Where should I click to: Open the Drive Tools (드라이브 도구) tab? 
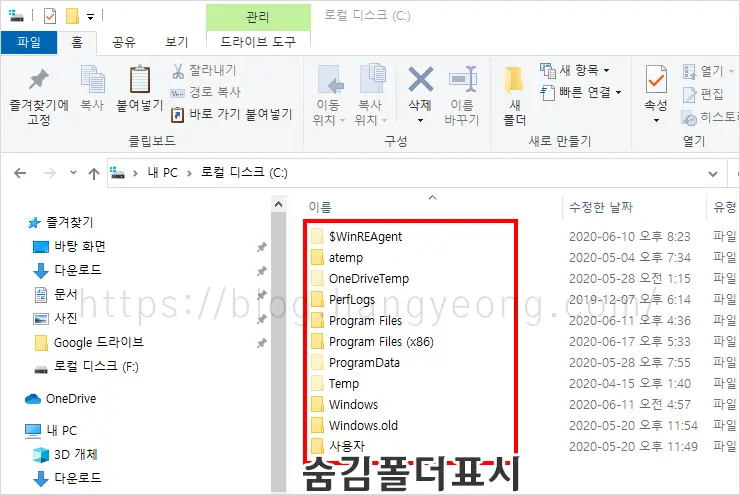tap(258, 42)
